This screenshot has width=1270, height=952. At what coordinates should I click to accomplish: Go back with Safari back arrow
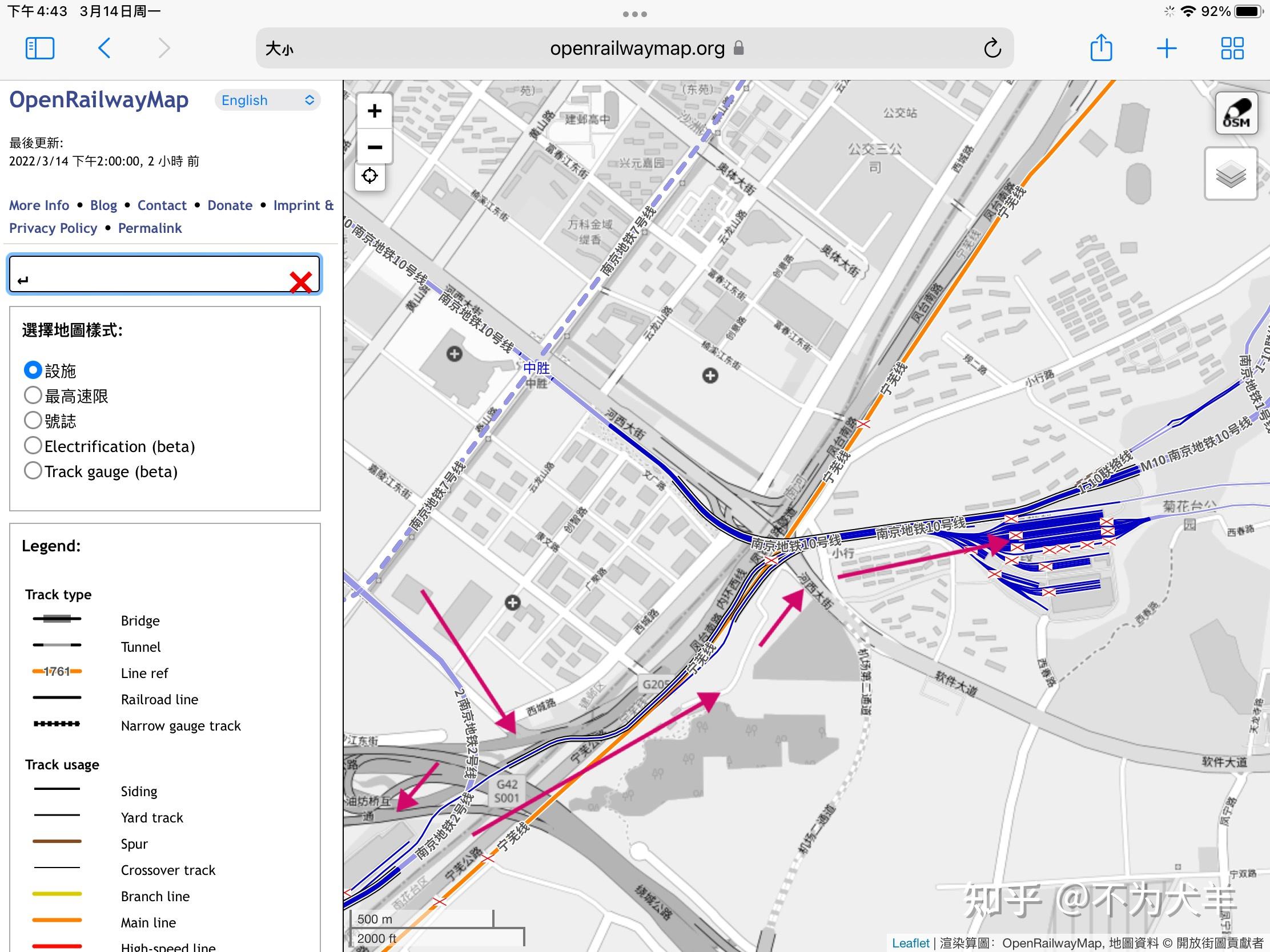[105, 48]
